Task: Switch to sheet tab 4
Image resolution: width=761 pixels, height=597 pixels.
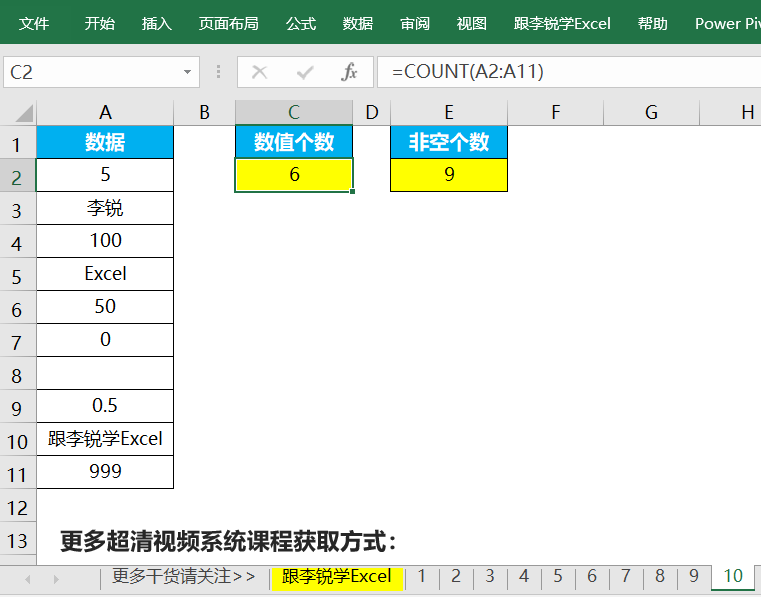Action: [524, 577]
